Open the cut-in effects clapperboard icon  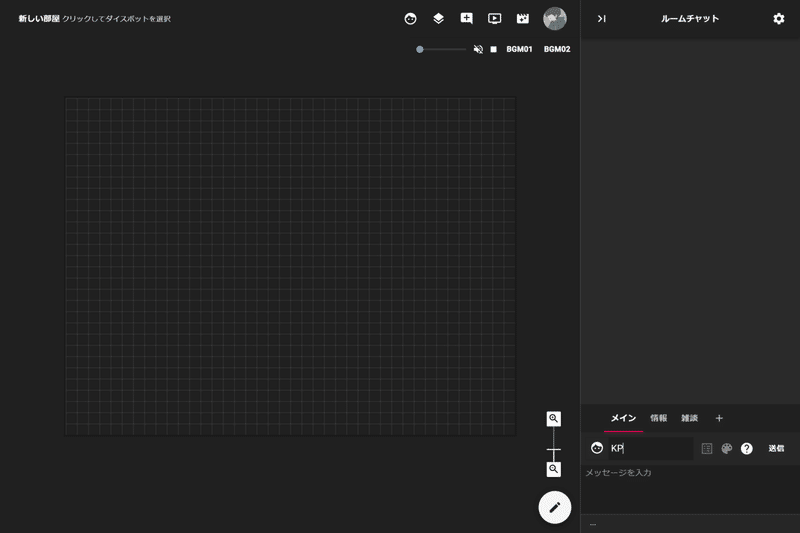pyautogui.click(x=522, y=19)
